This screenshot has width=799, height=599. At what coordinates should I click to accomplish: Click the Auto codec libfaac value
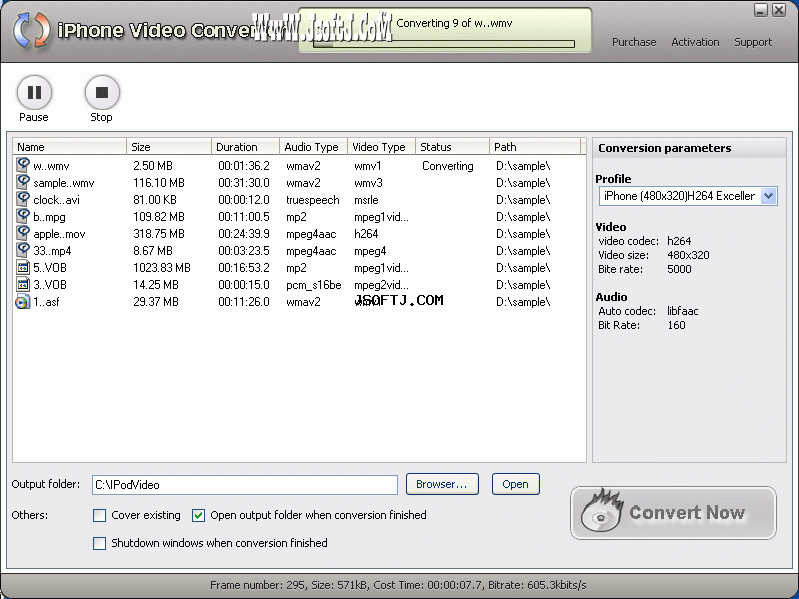click(x=683, y=311)
